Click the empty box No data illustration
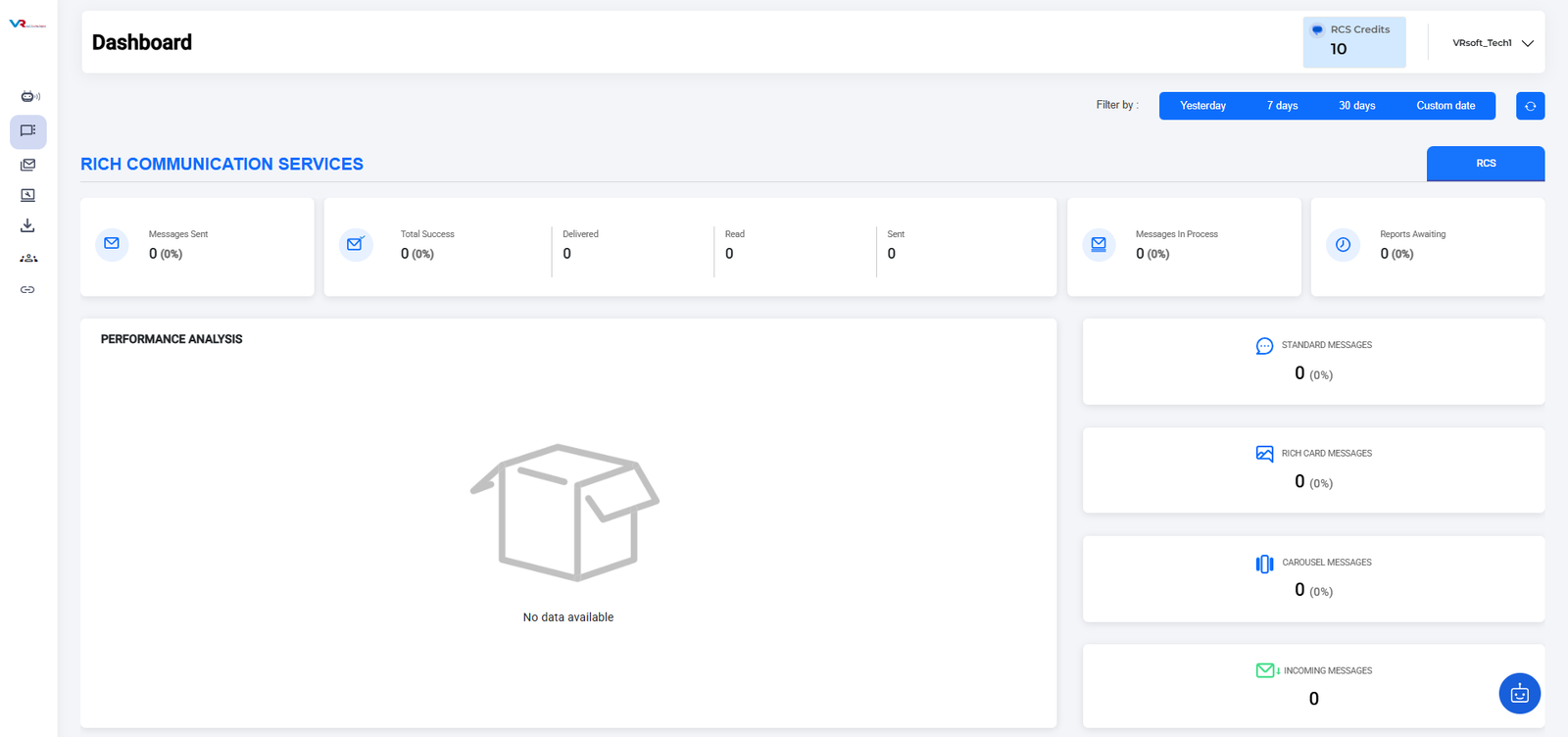Screen dimensions: 1568x737 coord(565,513)
